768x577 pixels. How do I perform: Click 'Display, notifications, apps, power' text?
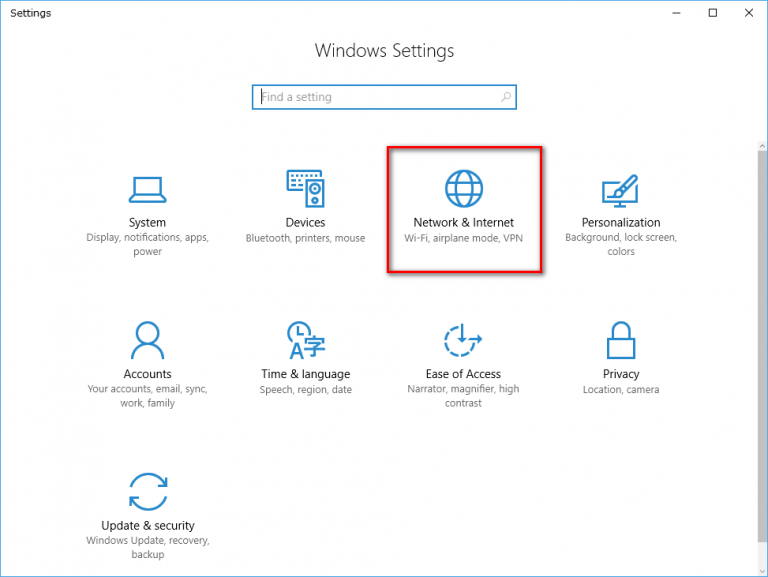[147, 244]
